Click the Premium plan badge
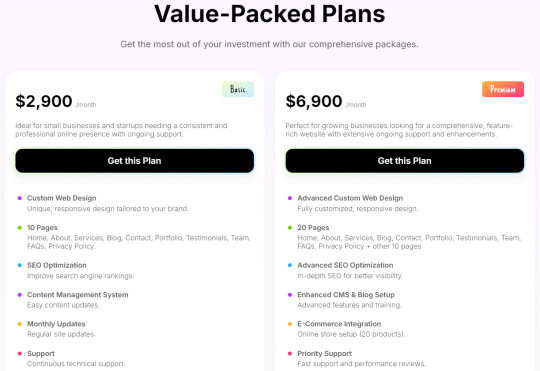Viewport: 540px width, 371px height. coord(503,89)
